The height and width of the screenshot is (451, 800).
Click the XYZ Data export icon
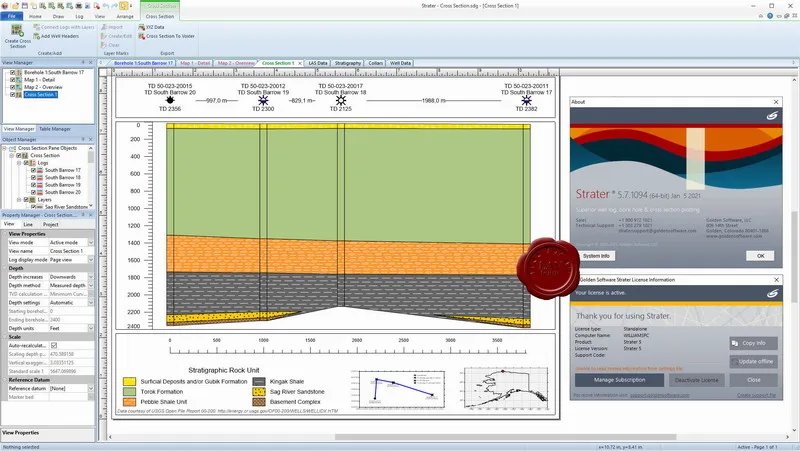coord(141,27)
